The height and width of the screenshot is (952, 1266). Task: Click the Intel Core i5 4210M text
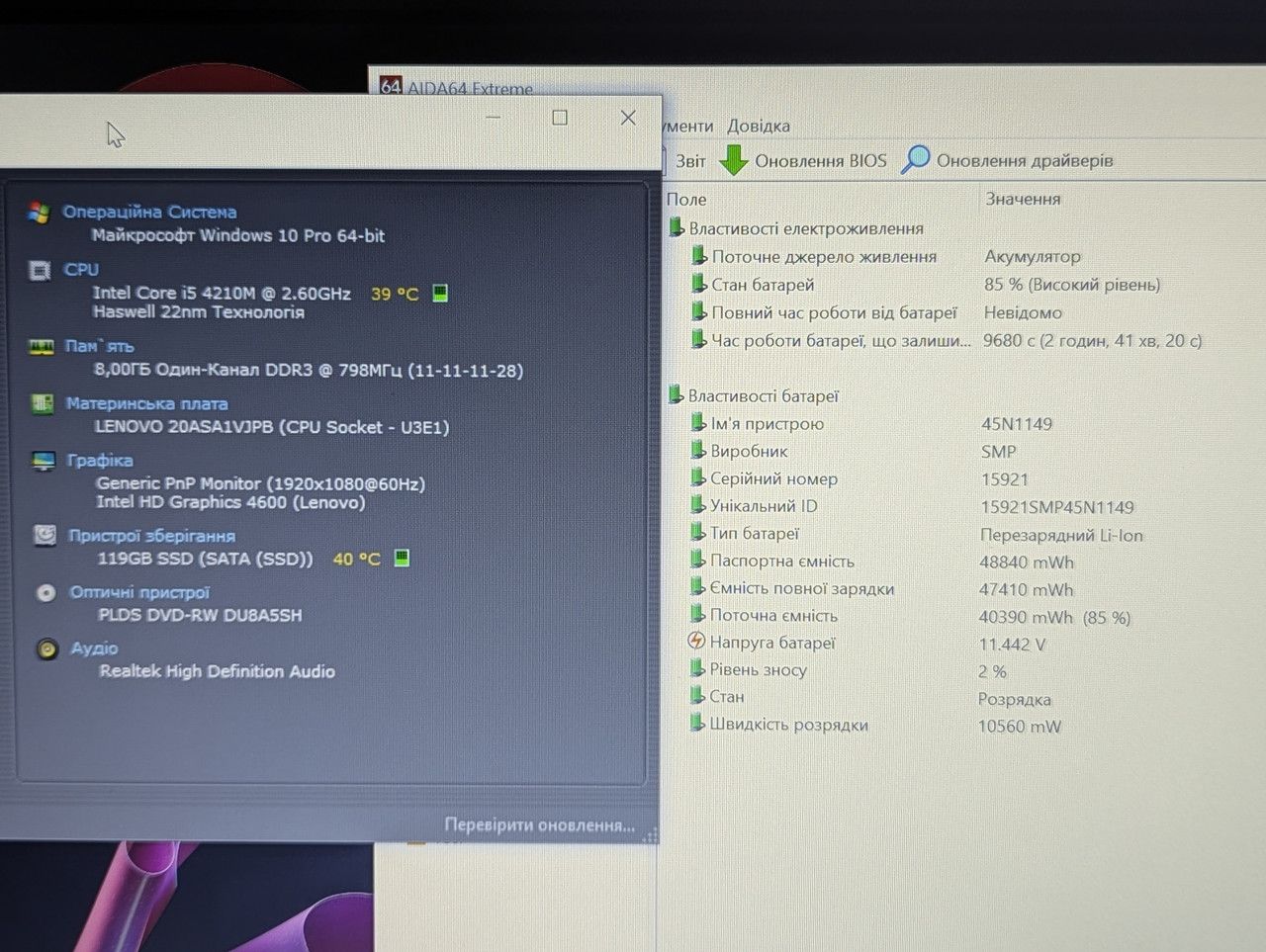(222, 293)
